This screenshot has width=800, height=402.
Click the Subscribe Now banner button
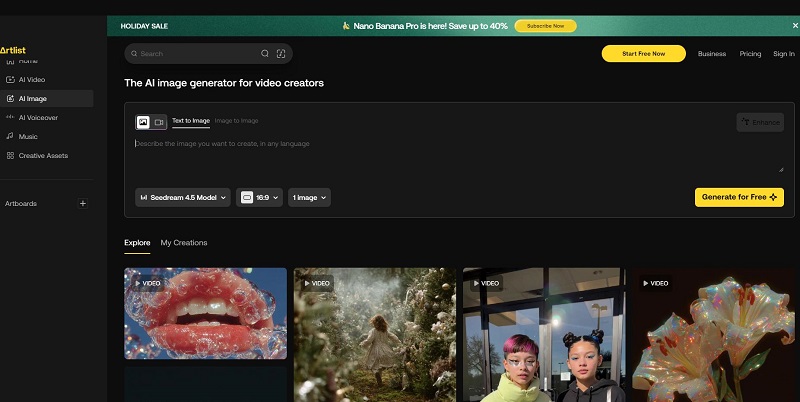[545, 26]
